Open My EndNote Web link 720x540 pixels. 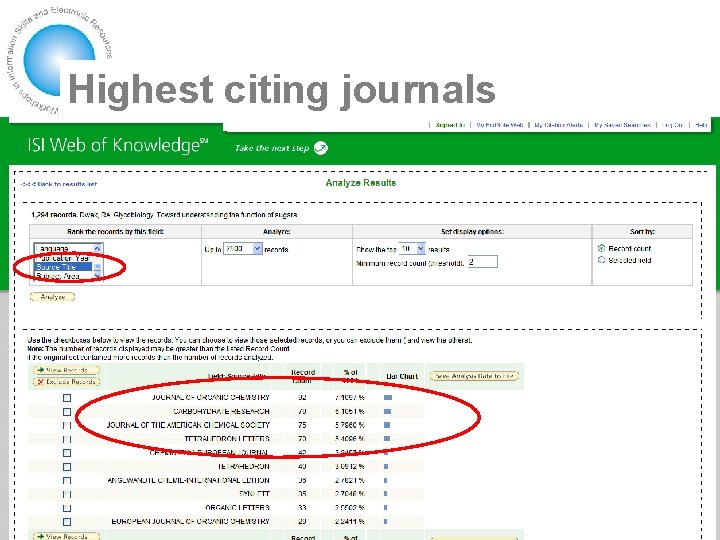500,125
